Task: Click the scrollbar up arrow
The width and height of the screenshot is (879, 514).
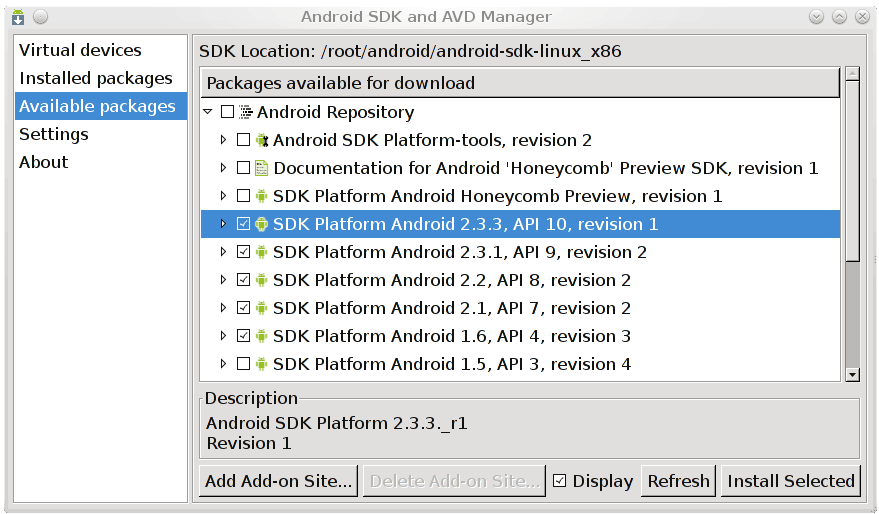Action: coord(853,74)
